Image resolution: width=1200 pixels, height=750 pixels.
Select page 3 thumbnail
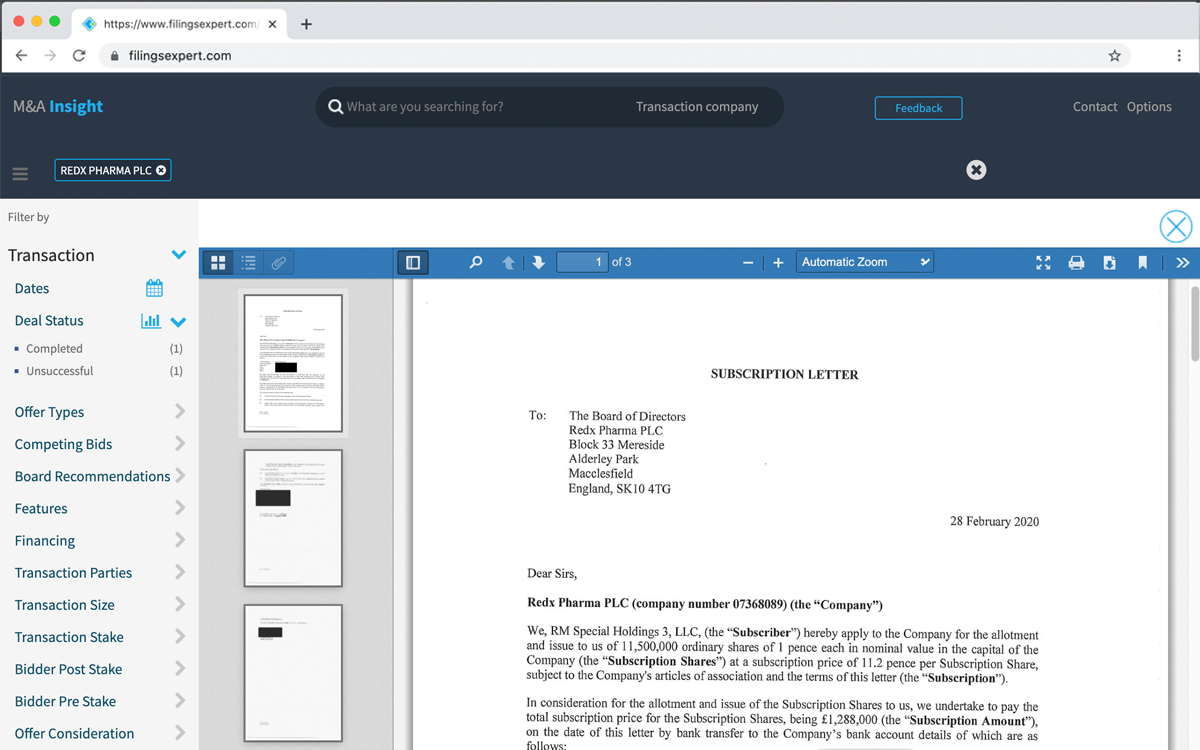(x=293, y=673)
